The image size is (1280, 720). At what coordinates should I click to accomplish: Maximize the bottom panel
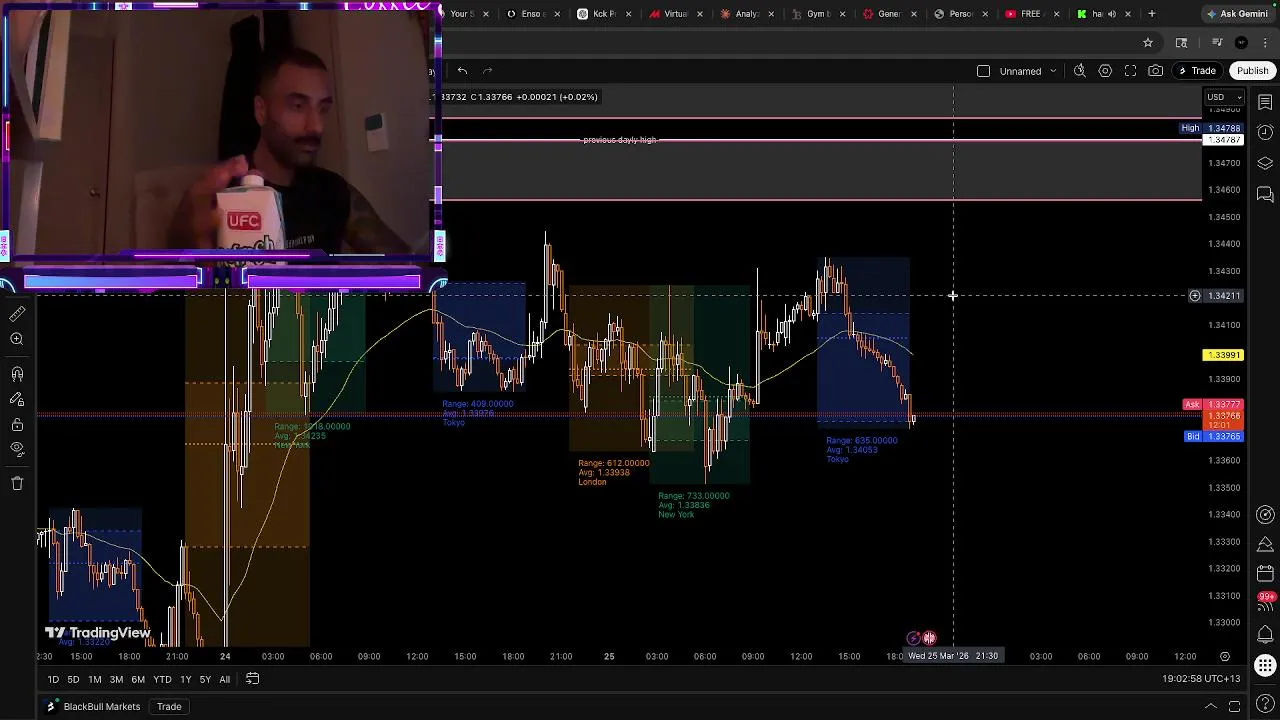coord(1236,707)
